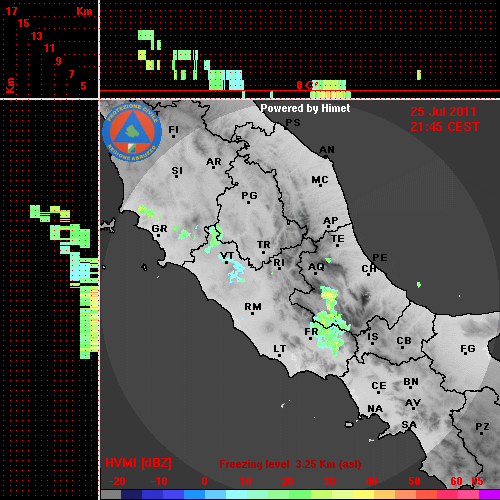Select the AN city label
The image size is (500, 500).
(327, 150)
